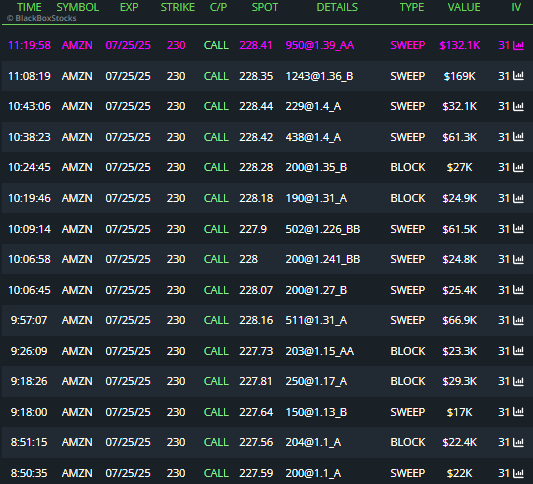The height and width of the screenshot is (484, 533).
Task: Click details 511@1.31_A
Action: click(316, 320)
